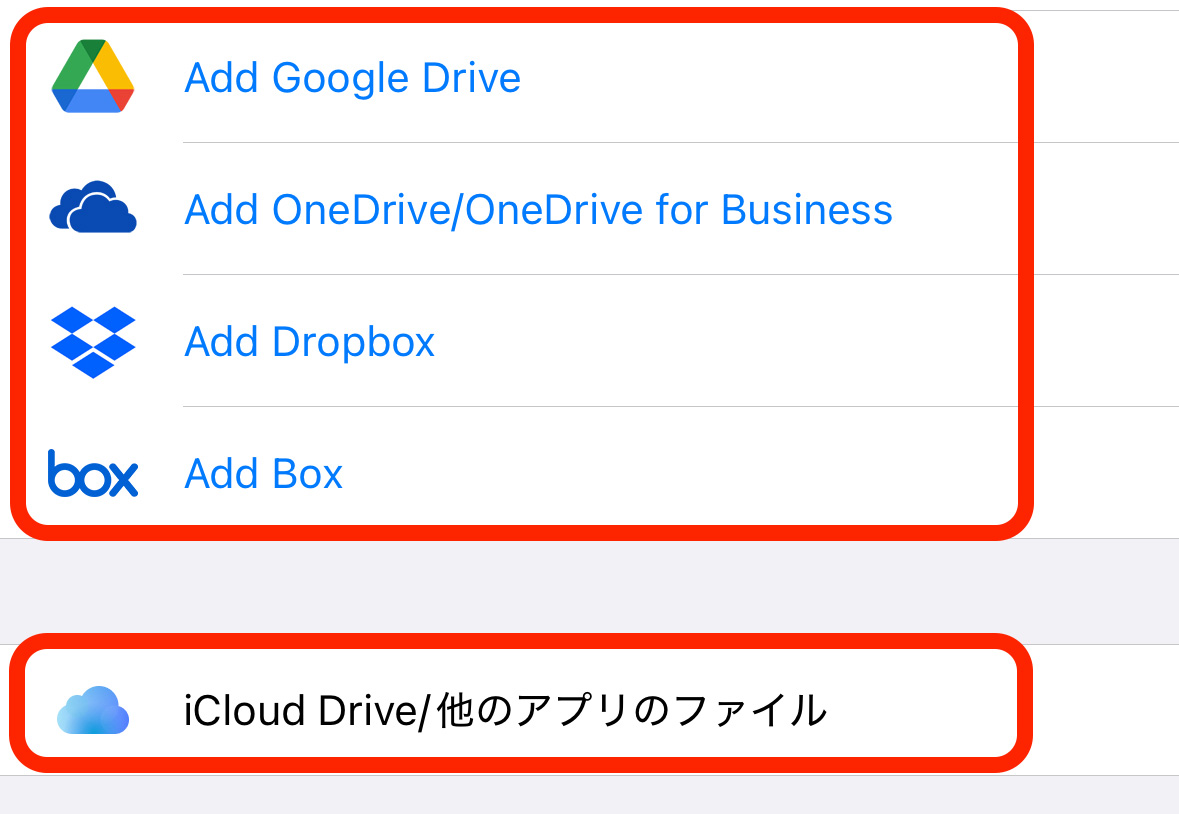Click the light blue iCloud Drive cloud icon
The width and height of the screenshot is (1179, 814).
[93, 710]
